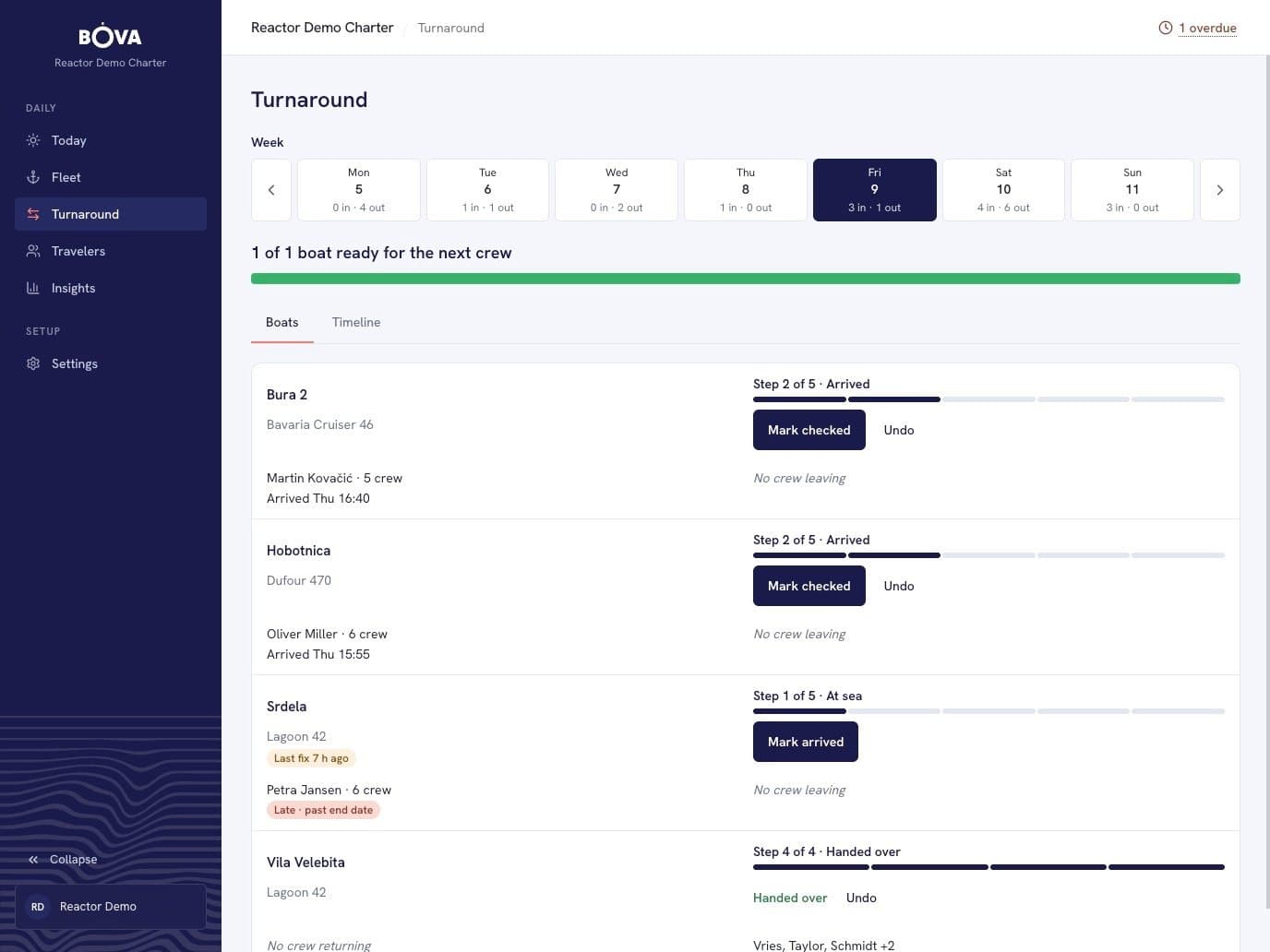Undo Bura 2 arrival step

pos(899,430)
